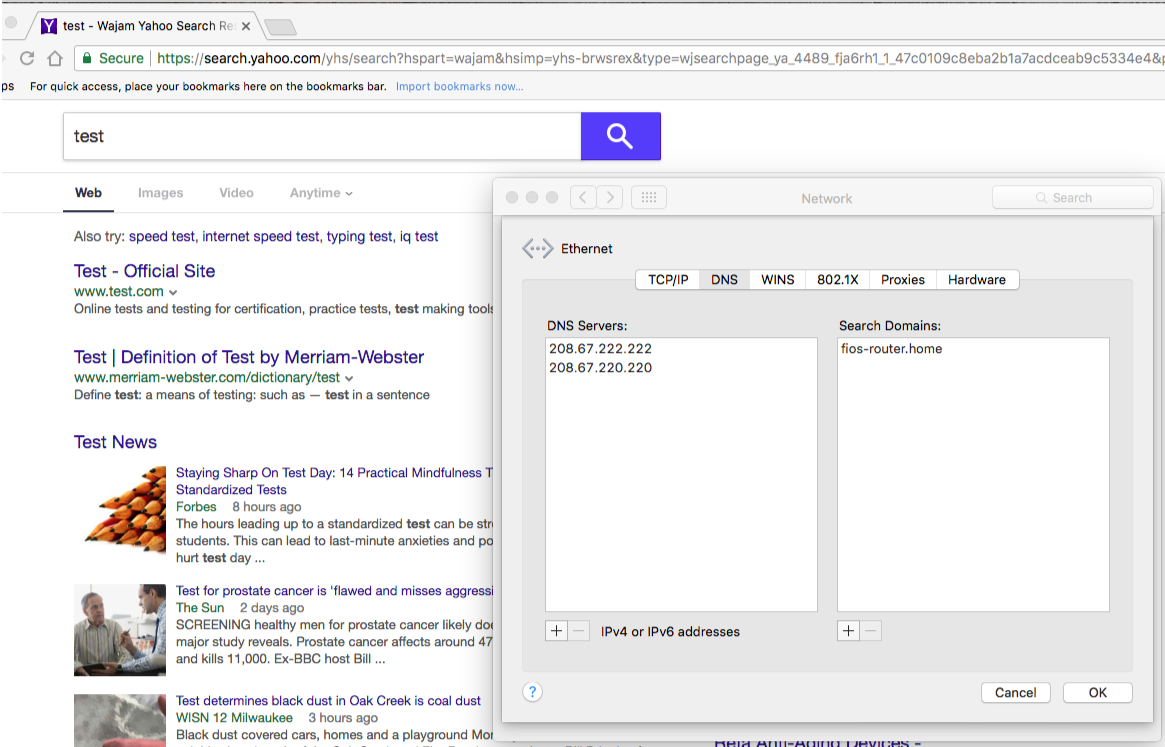The width and height of the screenshot is (1165, 747).
Task: Open the Proxies tab
Action: [x=903, y=279]
